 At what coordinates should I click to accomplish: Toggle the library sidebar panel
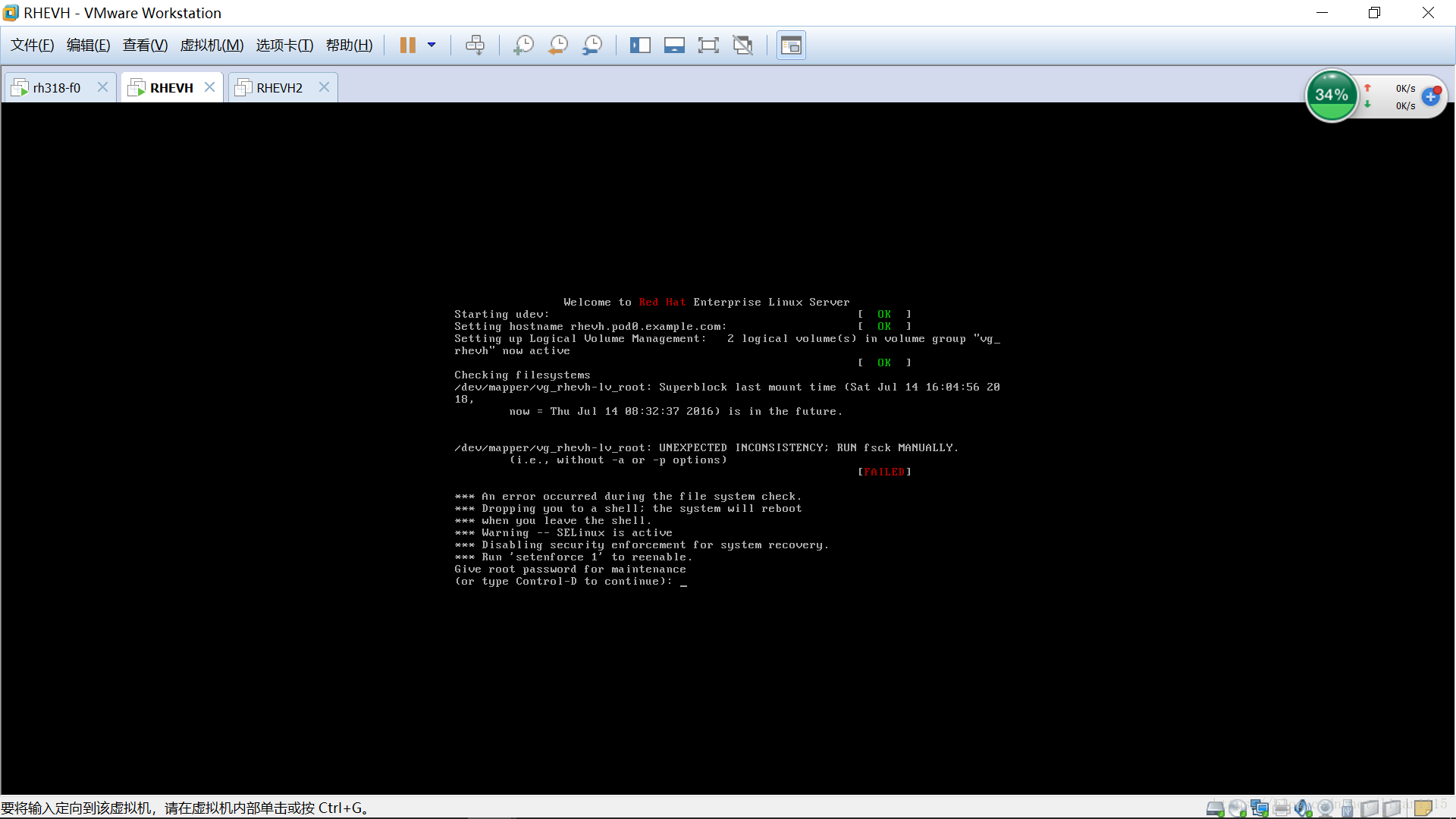coord(640,45)
